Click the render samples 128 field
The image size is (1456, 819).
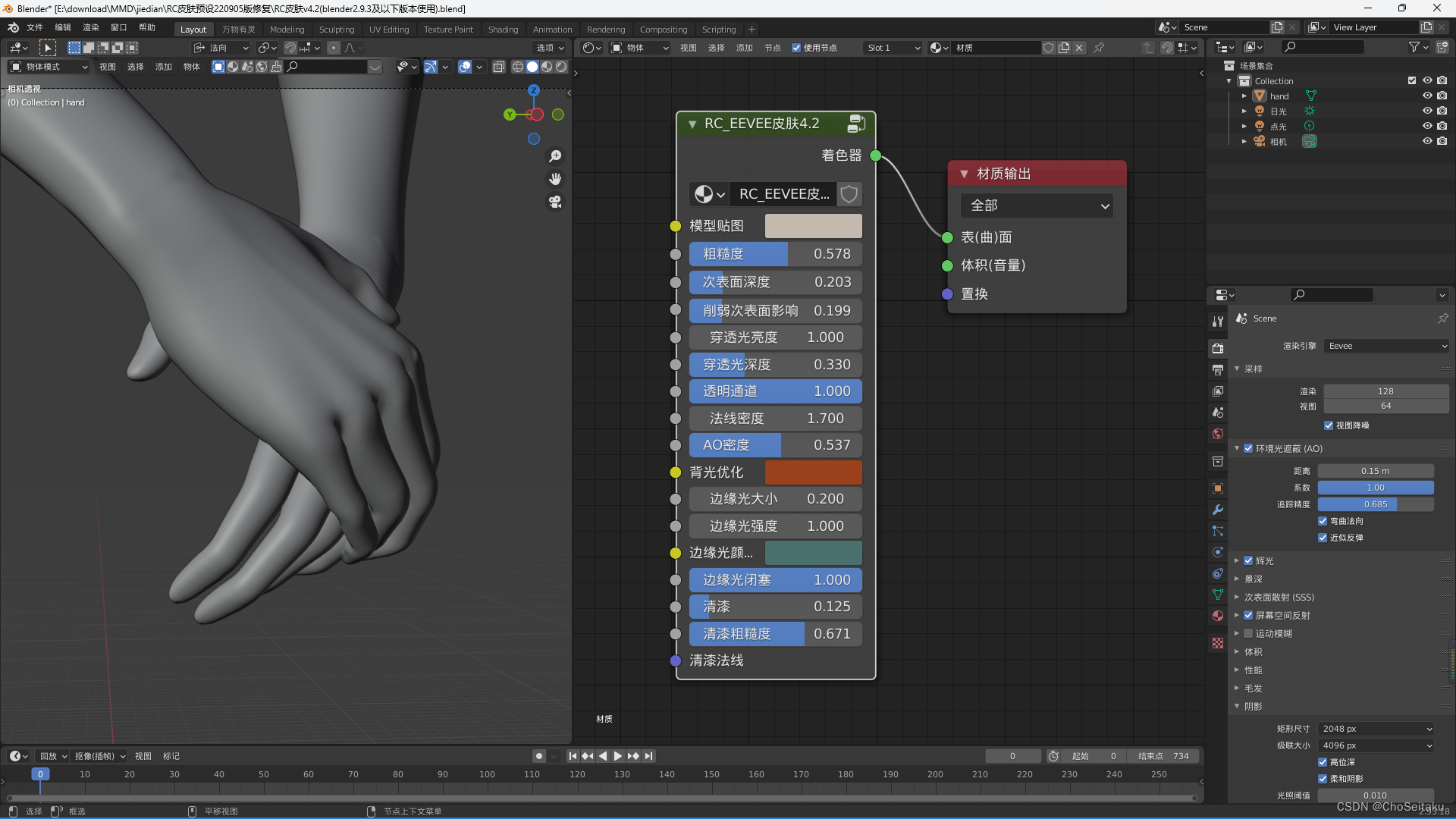pyautogui.click(x=1385, y=391)
